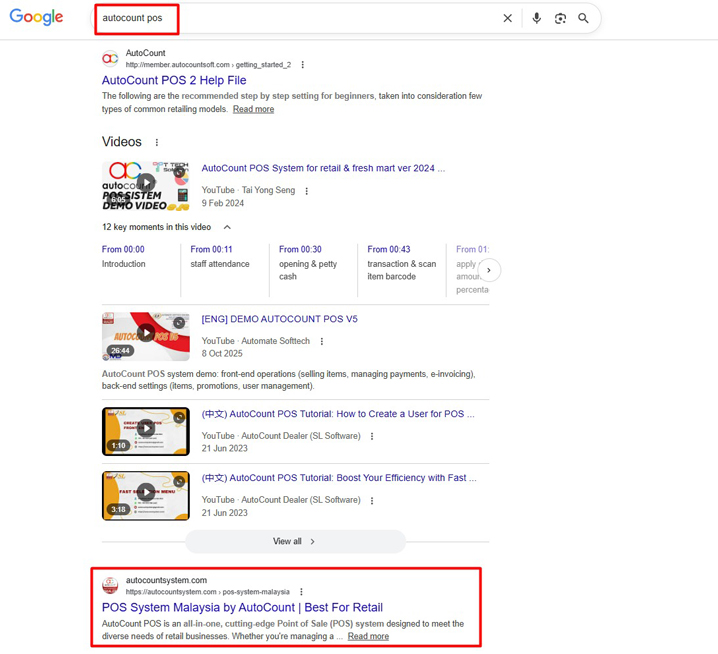Open options for autocountsystem.com result
This screenshot has height=654, width=718.
[301, 592]
